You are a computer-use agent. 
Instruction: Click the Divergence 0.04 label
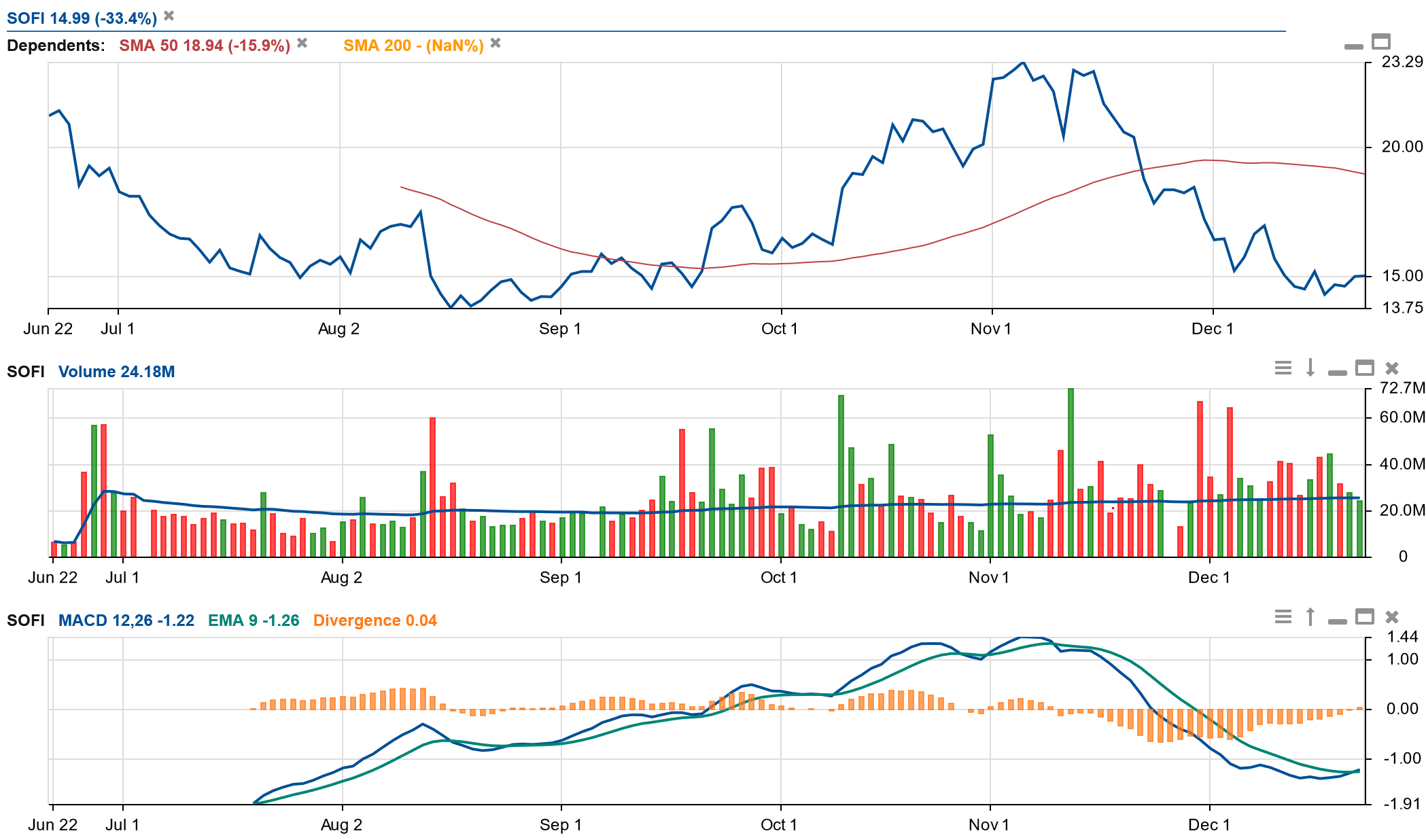click(x=375, y=620)
